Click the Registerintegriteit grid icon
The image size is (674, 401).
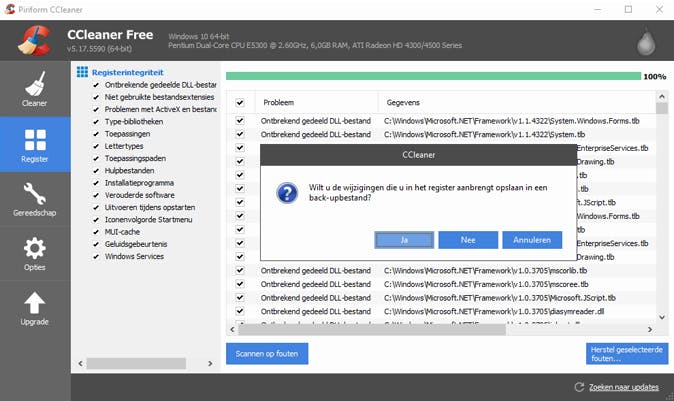(x=82, y=72)
